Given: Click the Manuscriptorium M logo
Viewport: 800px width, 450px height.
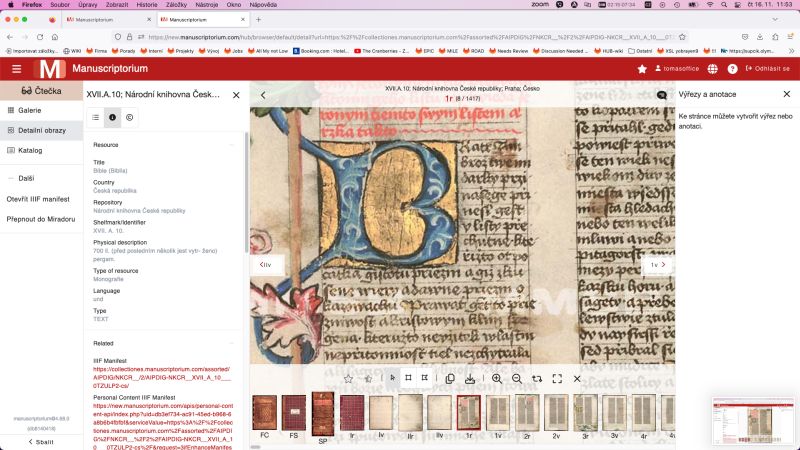Looking at the screenshot, I should (x=49, y=69).
